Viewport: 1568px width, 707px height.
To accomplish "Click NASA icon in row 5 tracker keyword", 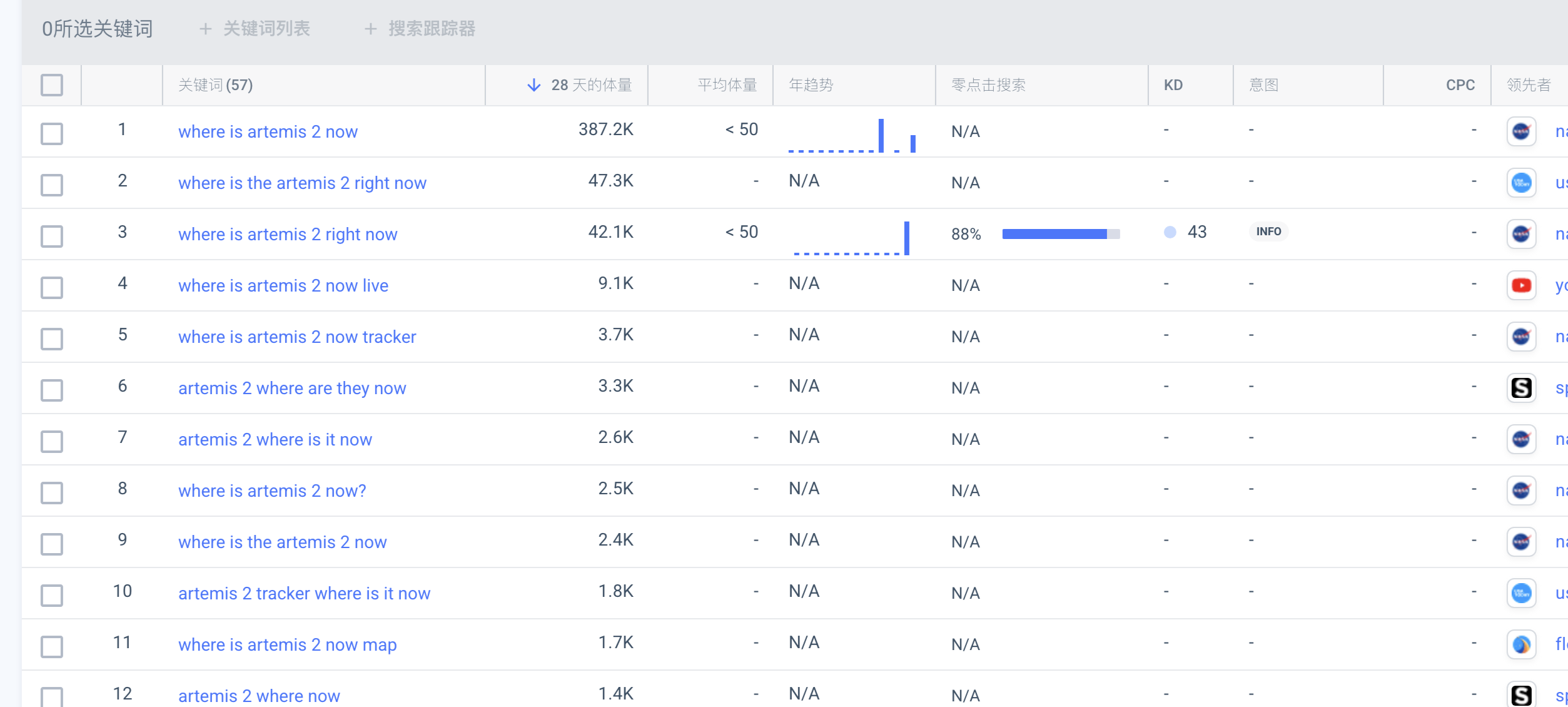I will click(x=1520, y=337).
